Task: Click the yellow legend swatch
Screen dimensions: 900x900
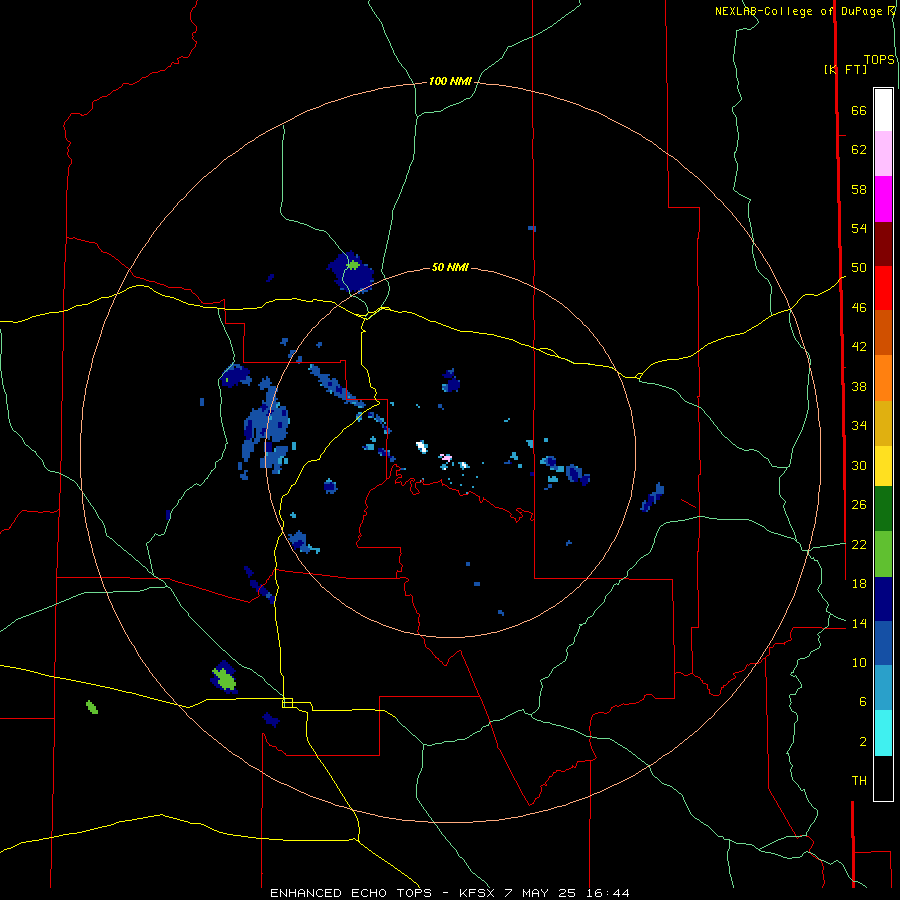Action: pos(883,466)
